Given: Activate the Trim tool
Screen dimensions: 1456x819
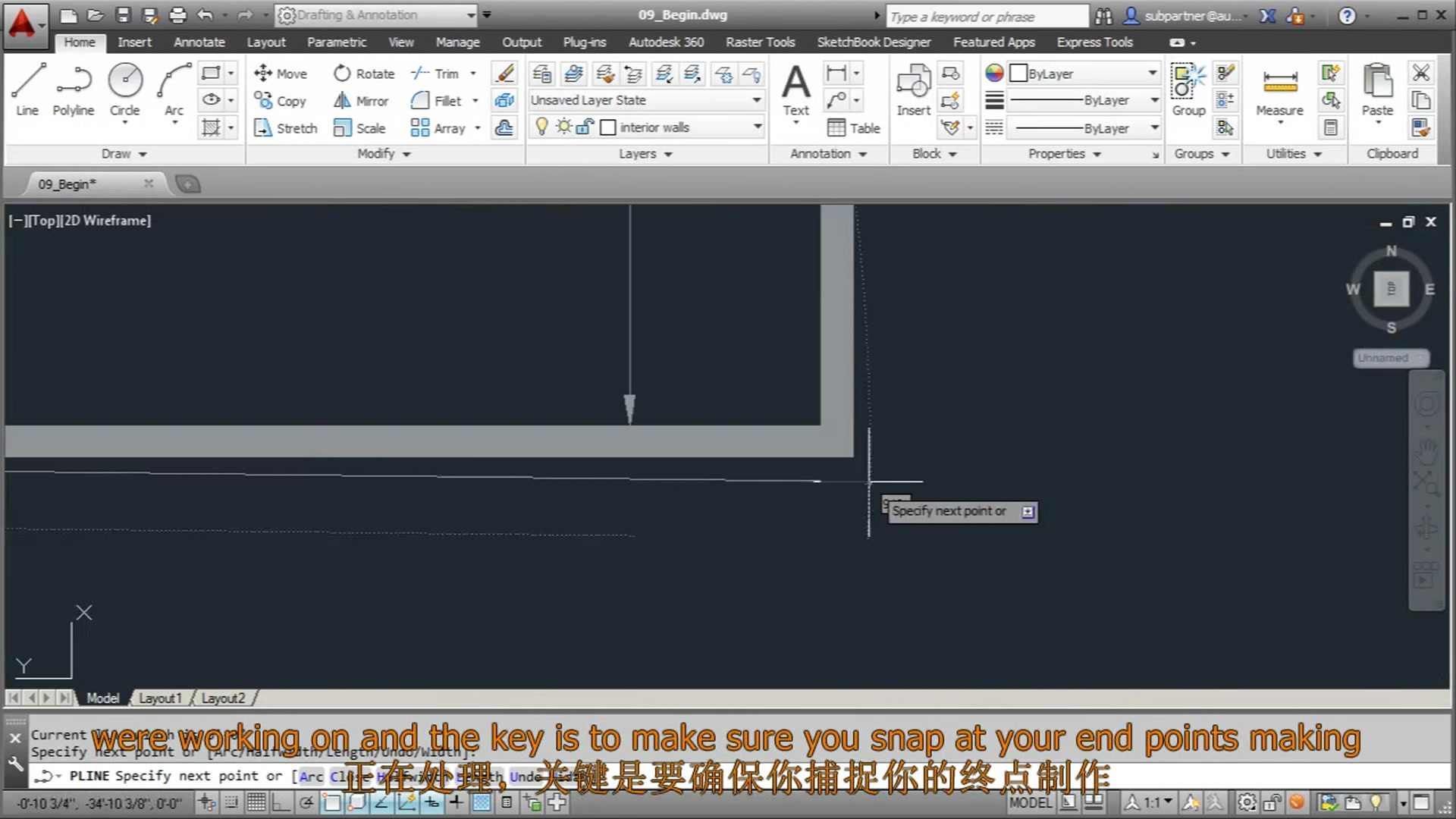Looking at the screenshot, I should (438, 73).
